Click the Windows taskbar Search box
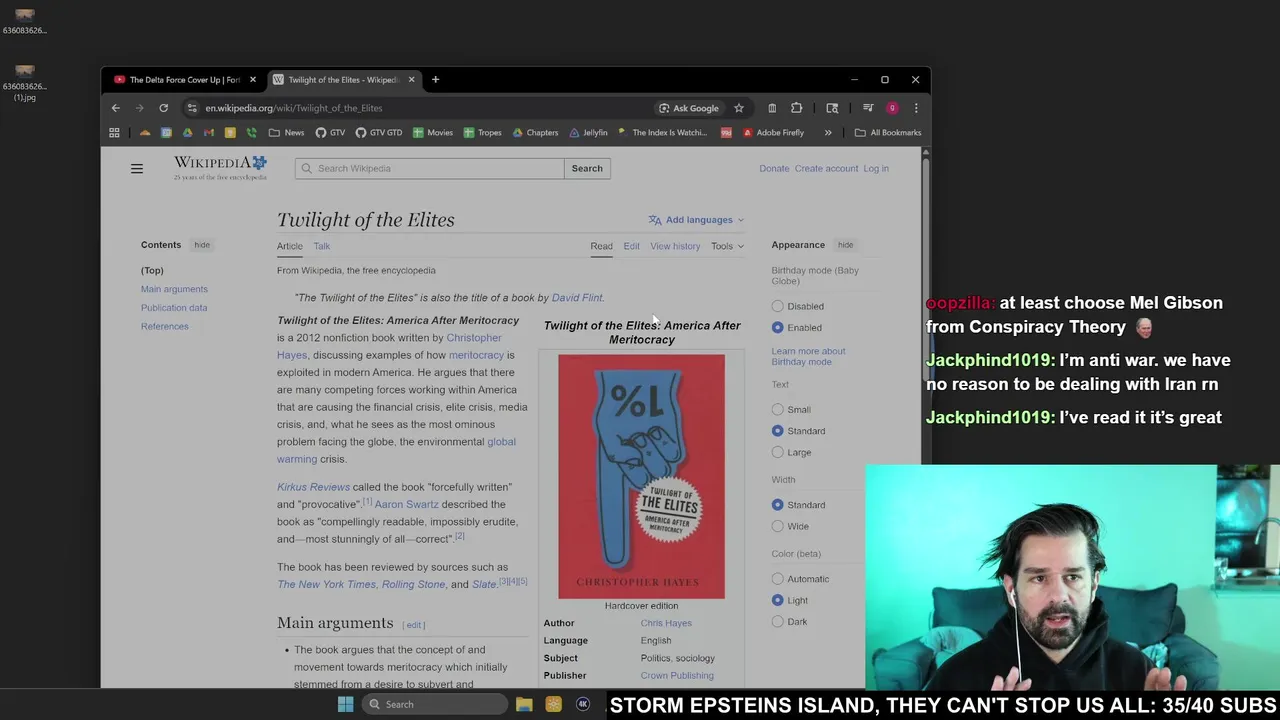 point(433,704)
